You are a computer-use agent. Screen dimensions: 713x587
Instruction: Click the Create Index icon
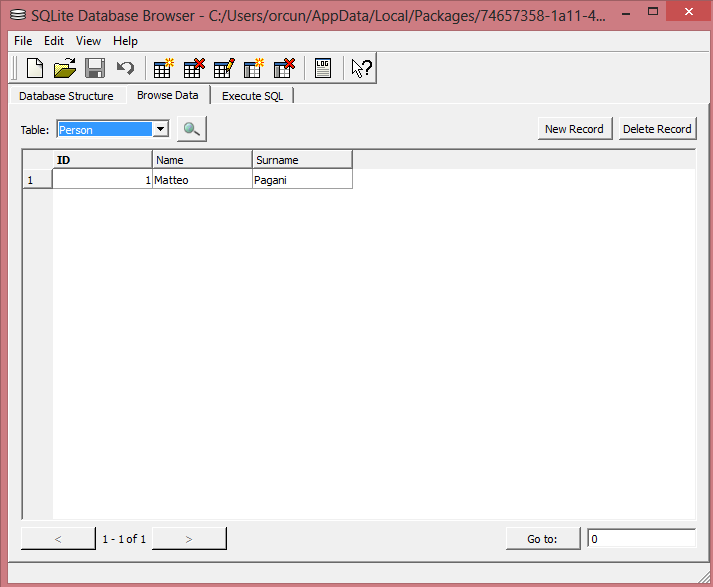pos(254,69)
